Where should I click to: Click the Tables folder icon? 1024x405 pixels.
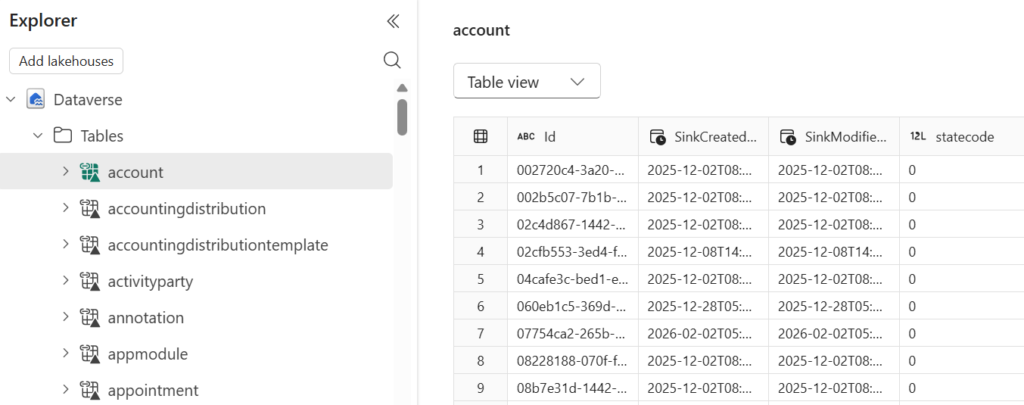(63, 136)
